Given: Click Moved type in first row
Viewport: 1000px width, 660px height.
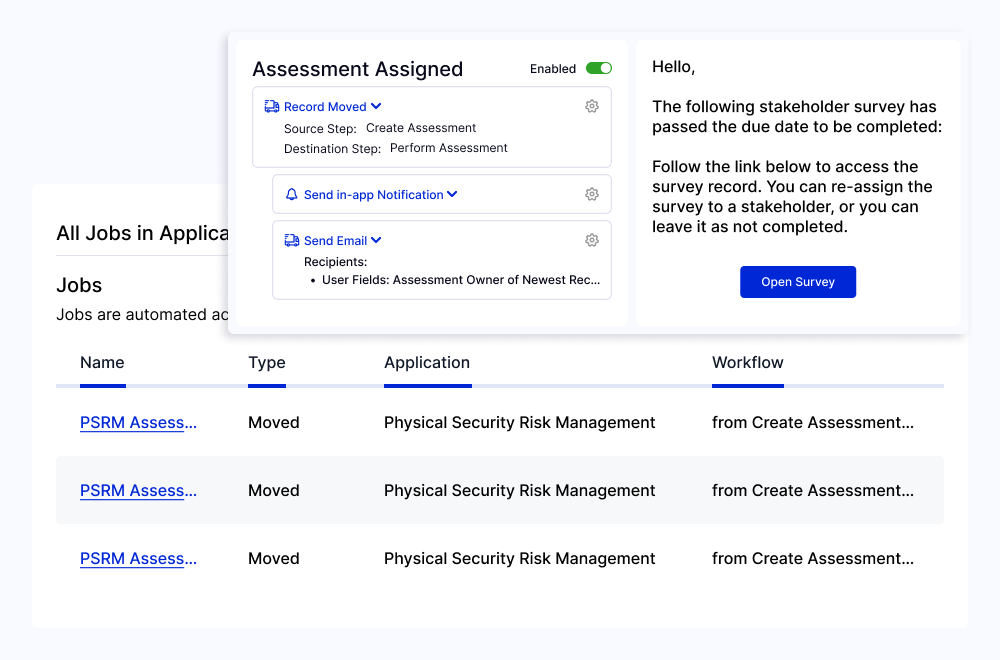Looking at the screenshot, I should tap(274, 422).
